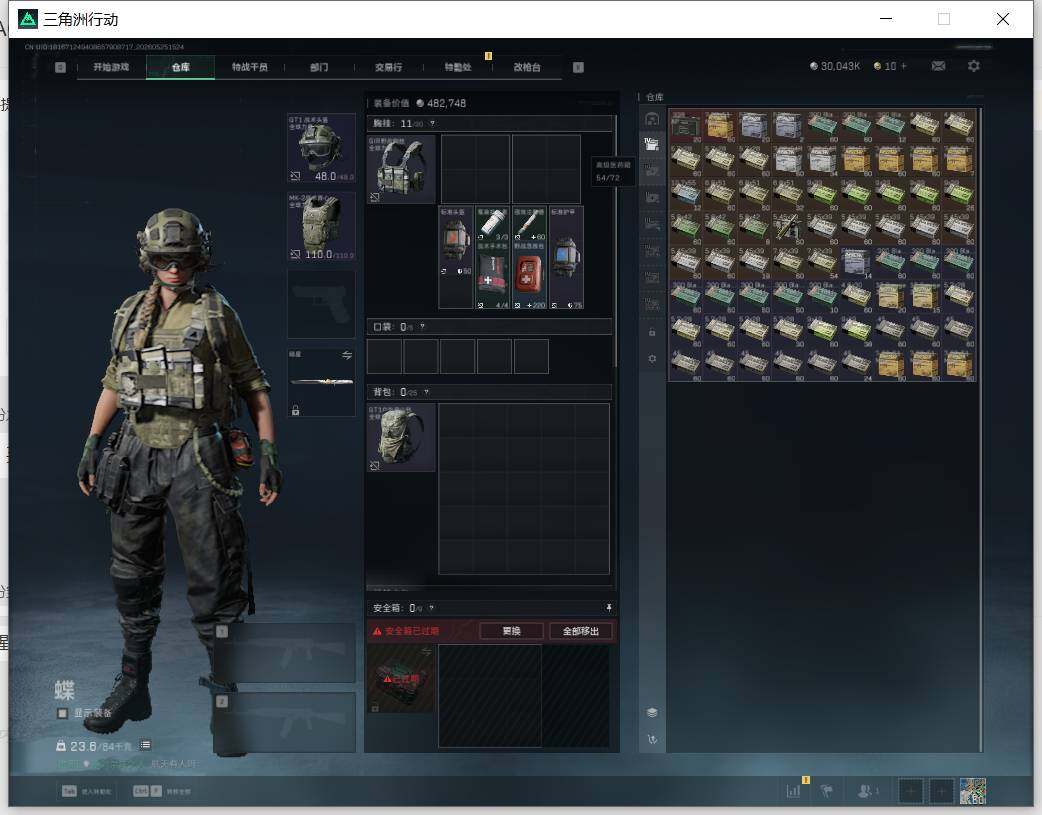Click next-tab key icon right of 改枪台
1042x815 pixels.
click(578, 67)
